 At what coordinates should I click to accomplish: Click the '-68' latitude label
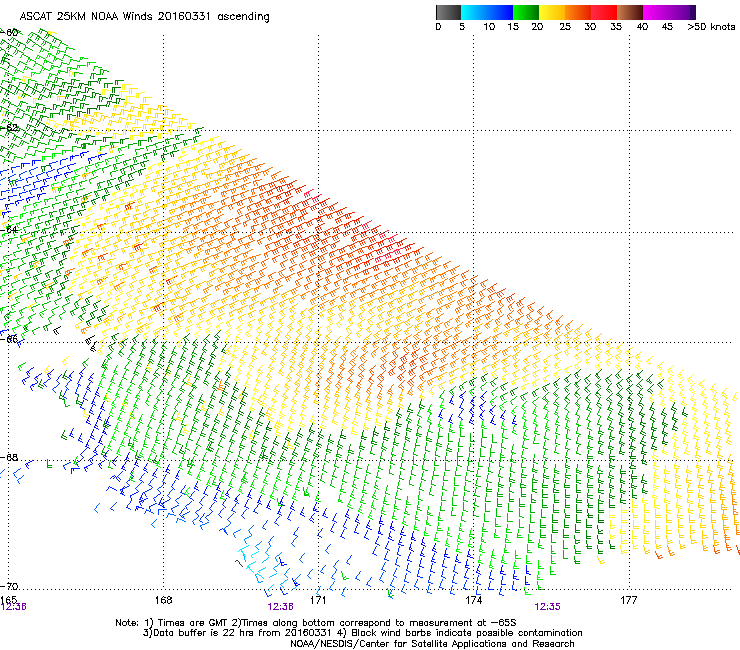tap(9, 458)
